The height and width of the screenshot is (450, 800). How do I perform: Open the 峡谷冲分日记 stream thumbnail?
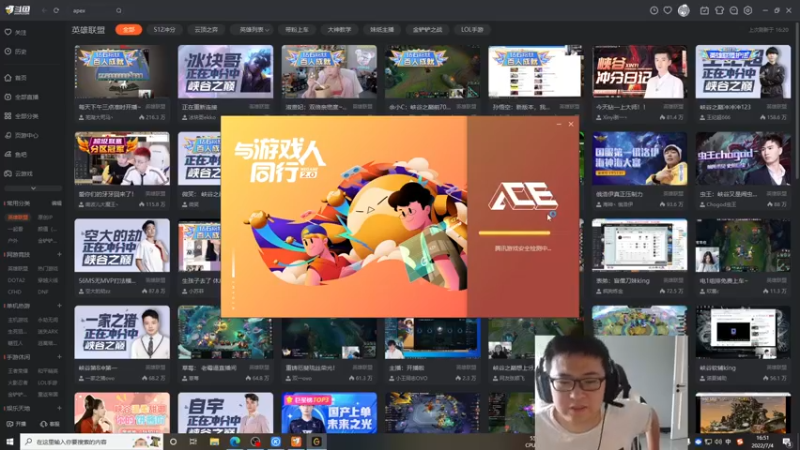(639, 71)
